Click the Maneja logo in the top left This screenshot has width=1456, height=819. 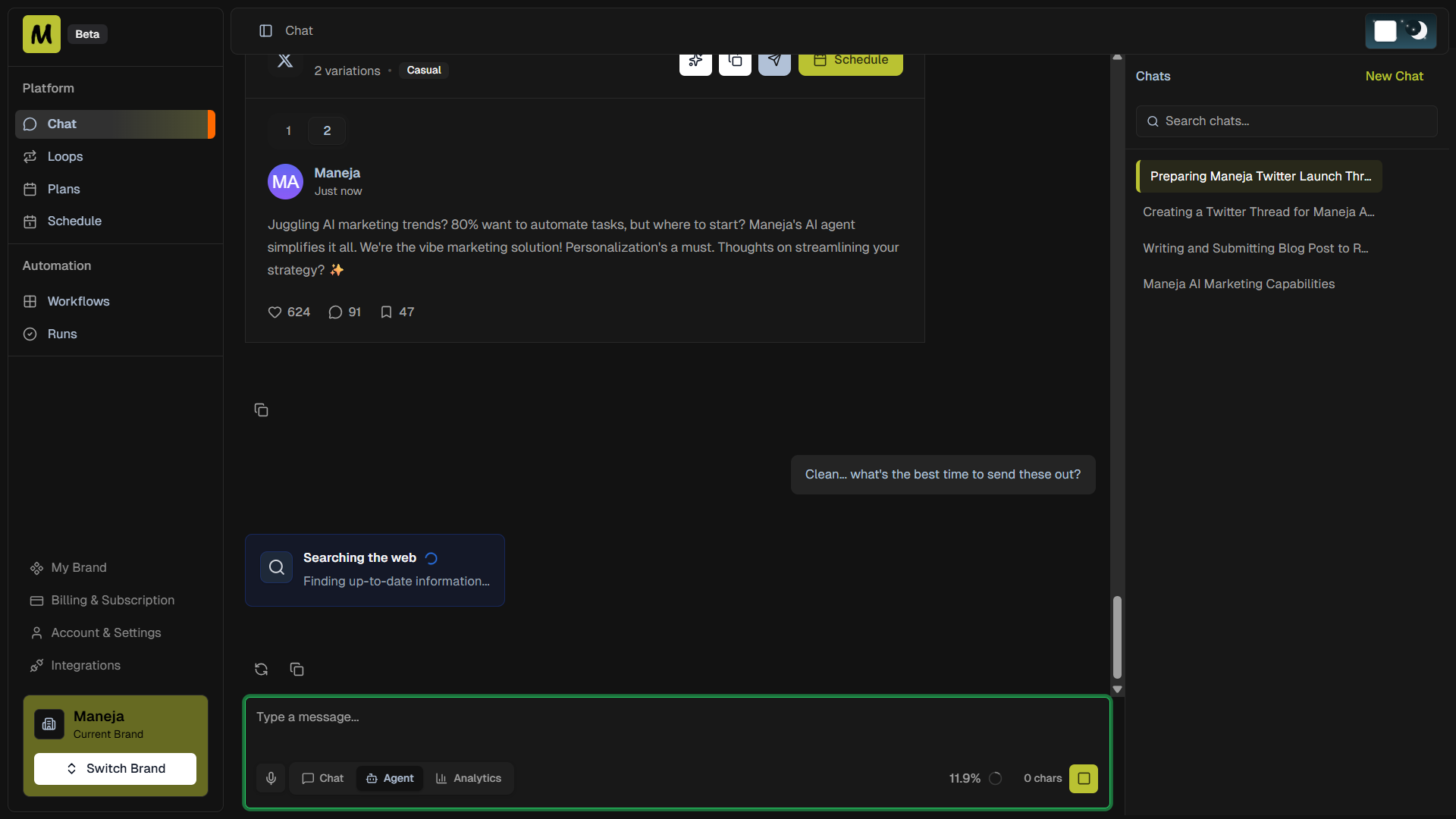[40, 33]
